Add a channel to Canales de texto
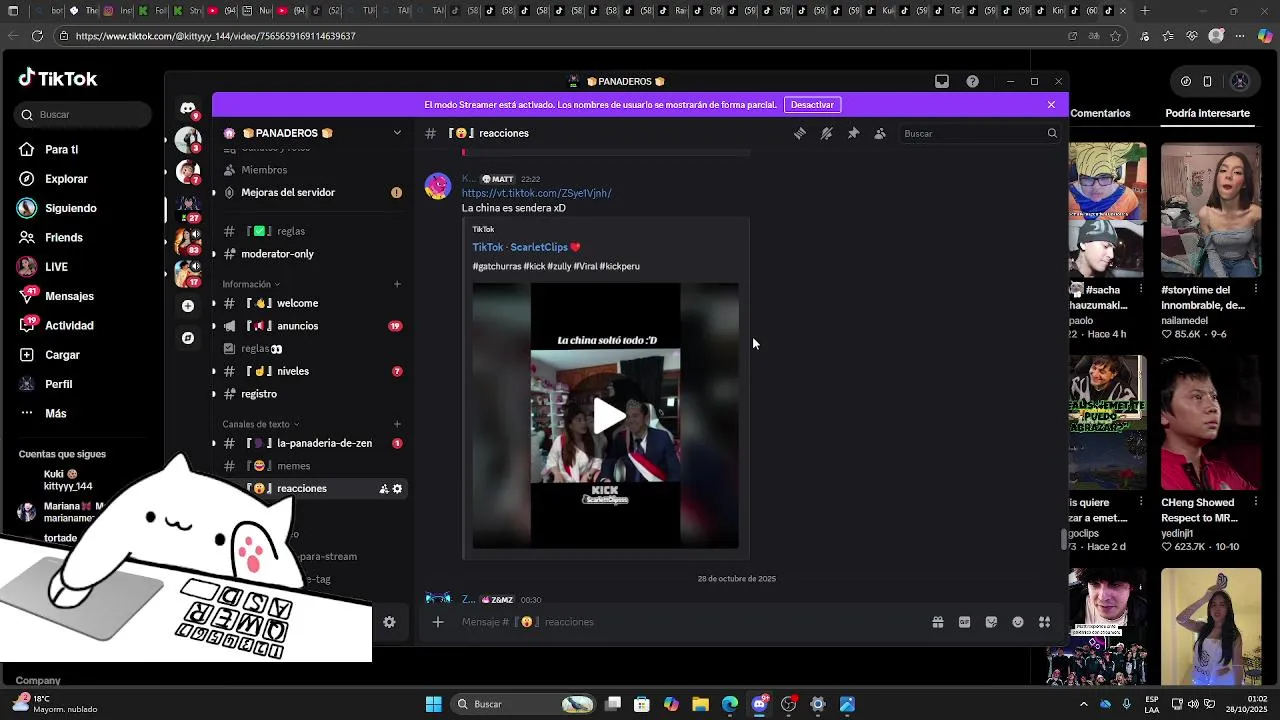1280x720 pixels. coord(397,424)
